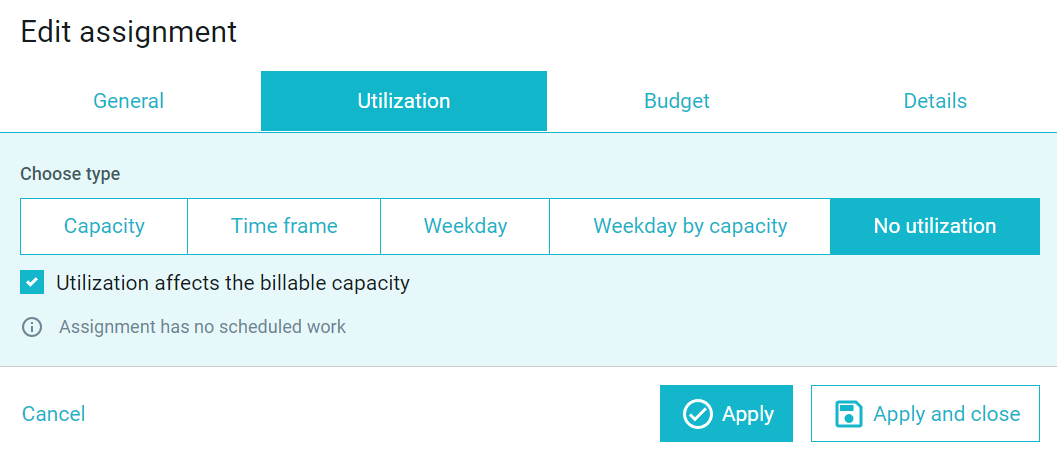Click the checkmark circle icon on the Apply button
This screenshot has width=1057, height=458.
[x=698, y=413]
